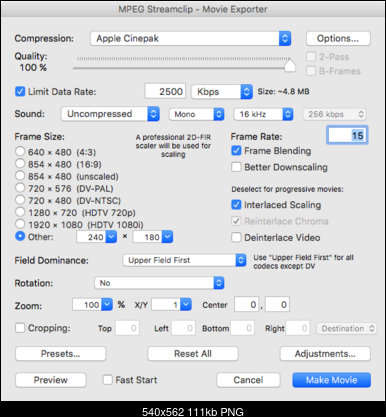Open the Sound Uncompressed dropdown
The height and width of the screenshot is (417, 386).
[110, 114]
